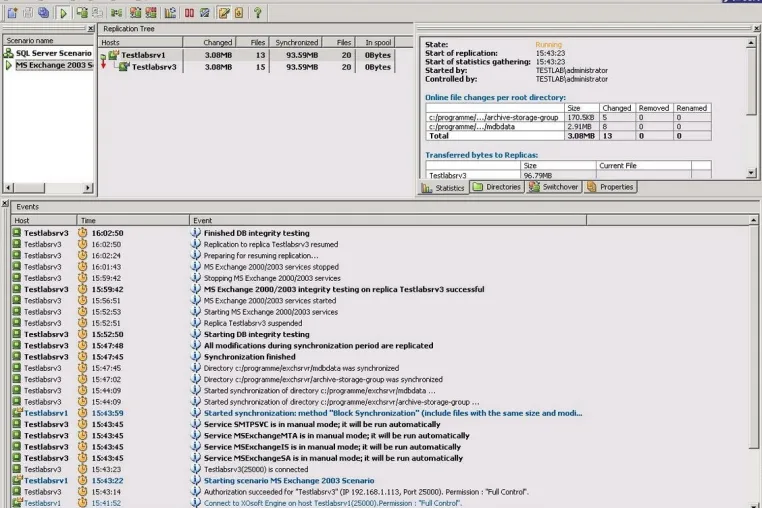Click the Testlabsrv3 replica host icon

pyautogui.click(x=124, y=67)
